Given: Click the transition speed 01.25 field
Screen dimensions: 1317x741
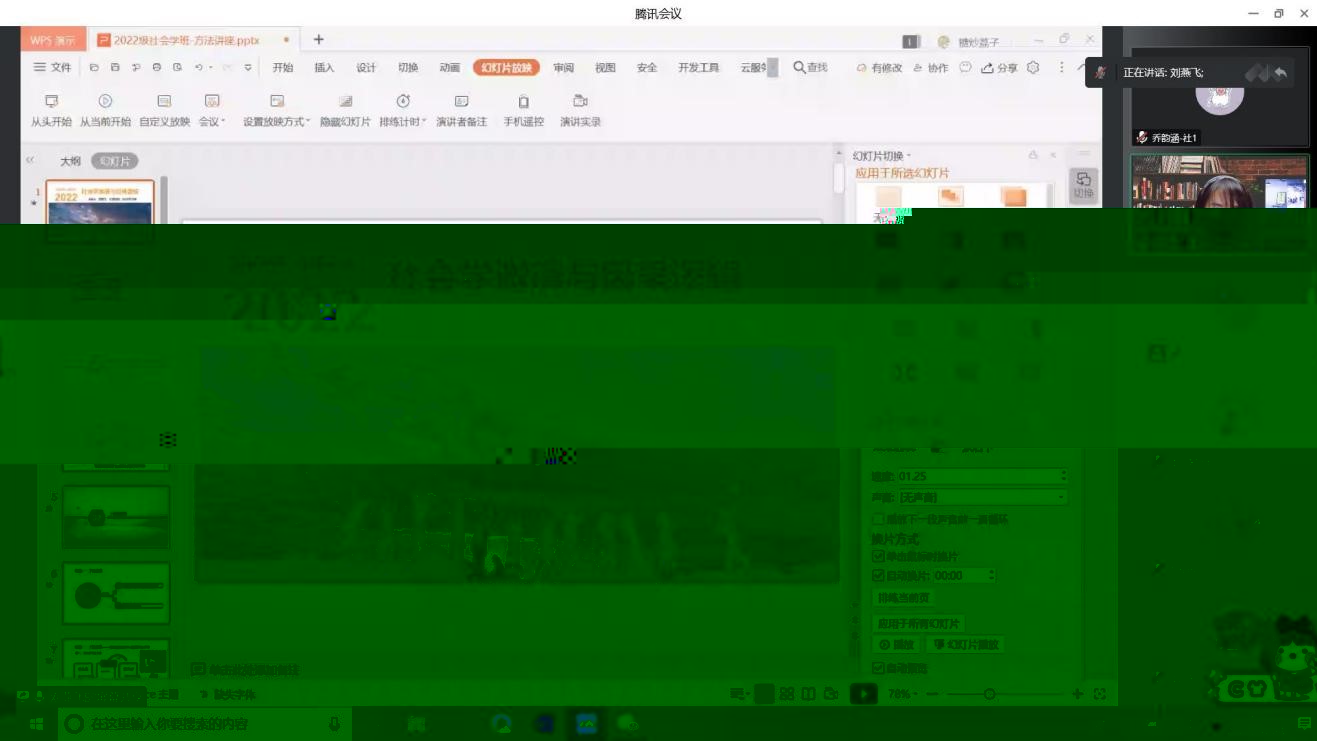Looking at the screenshot, I should (x=981, y=476).
